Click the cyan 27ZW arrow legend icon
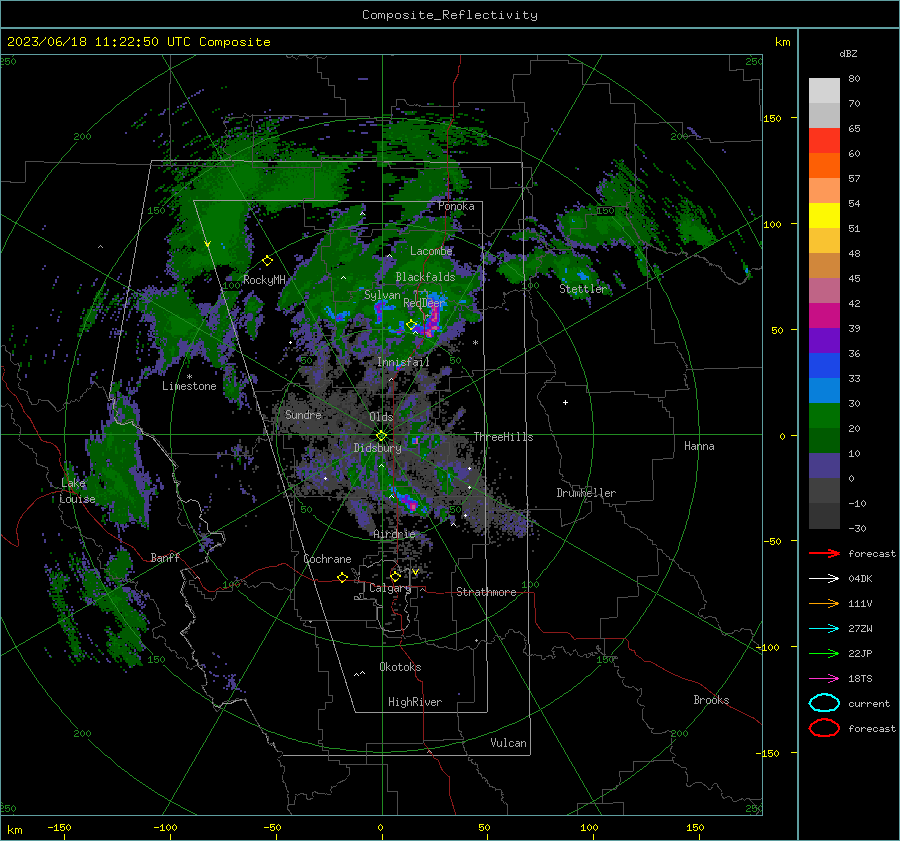This screenshot has width=900, height=841. click(x=824, y=628)
